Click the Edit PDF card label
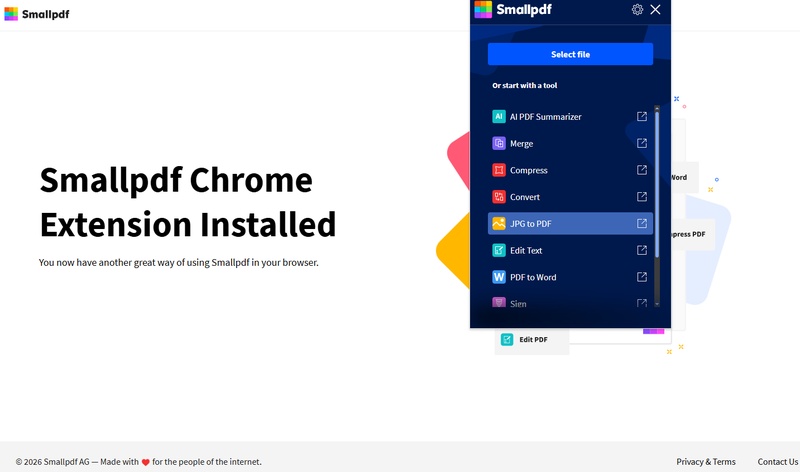 (x=533, y=339)
